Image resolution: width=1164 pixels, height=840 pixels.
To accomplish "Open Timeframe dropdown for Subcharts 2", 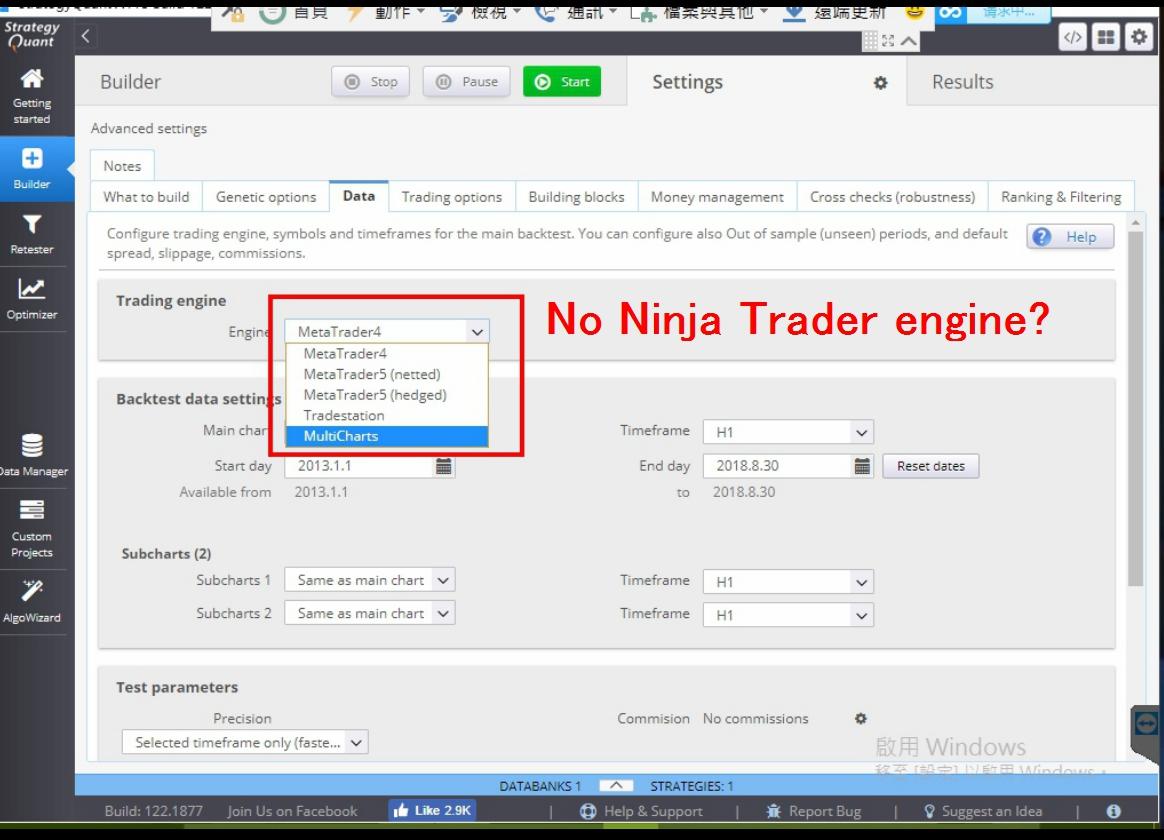I will (788, 615).
